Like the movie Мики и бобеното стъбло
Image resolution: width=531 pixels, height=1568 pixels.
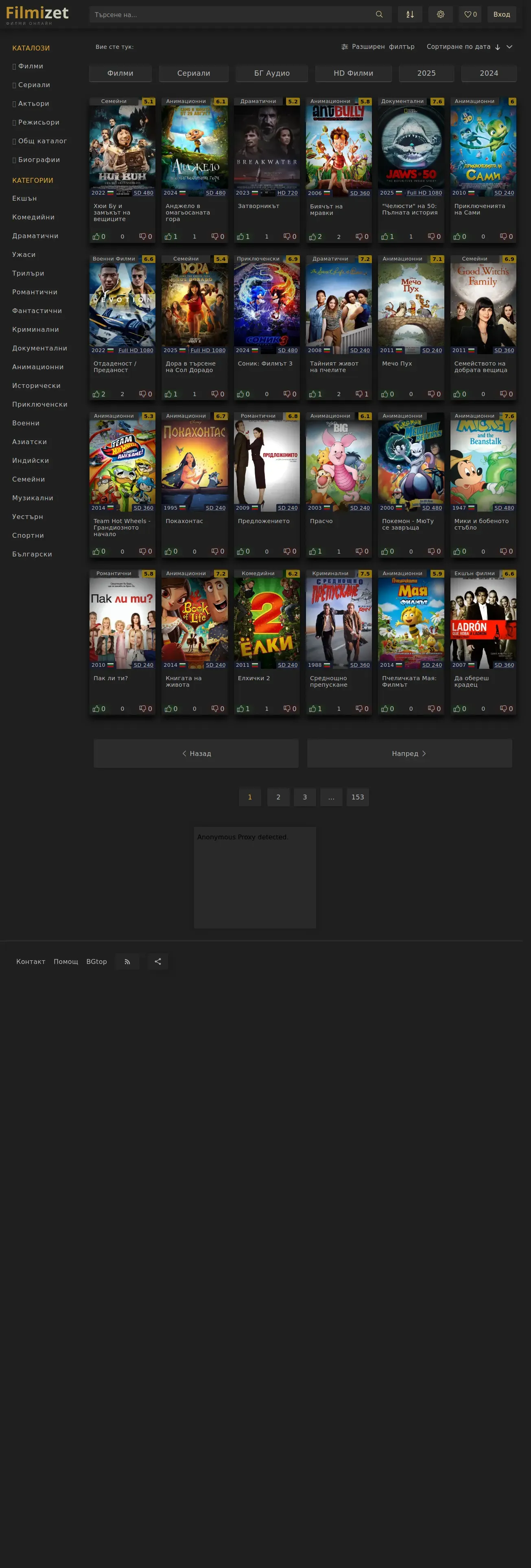457,552
